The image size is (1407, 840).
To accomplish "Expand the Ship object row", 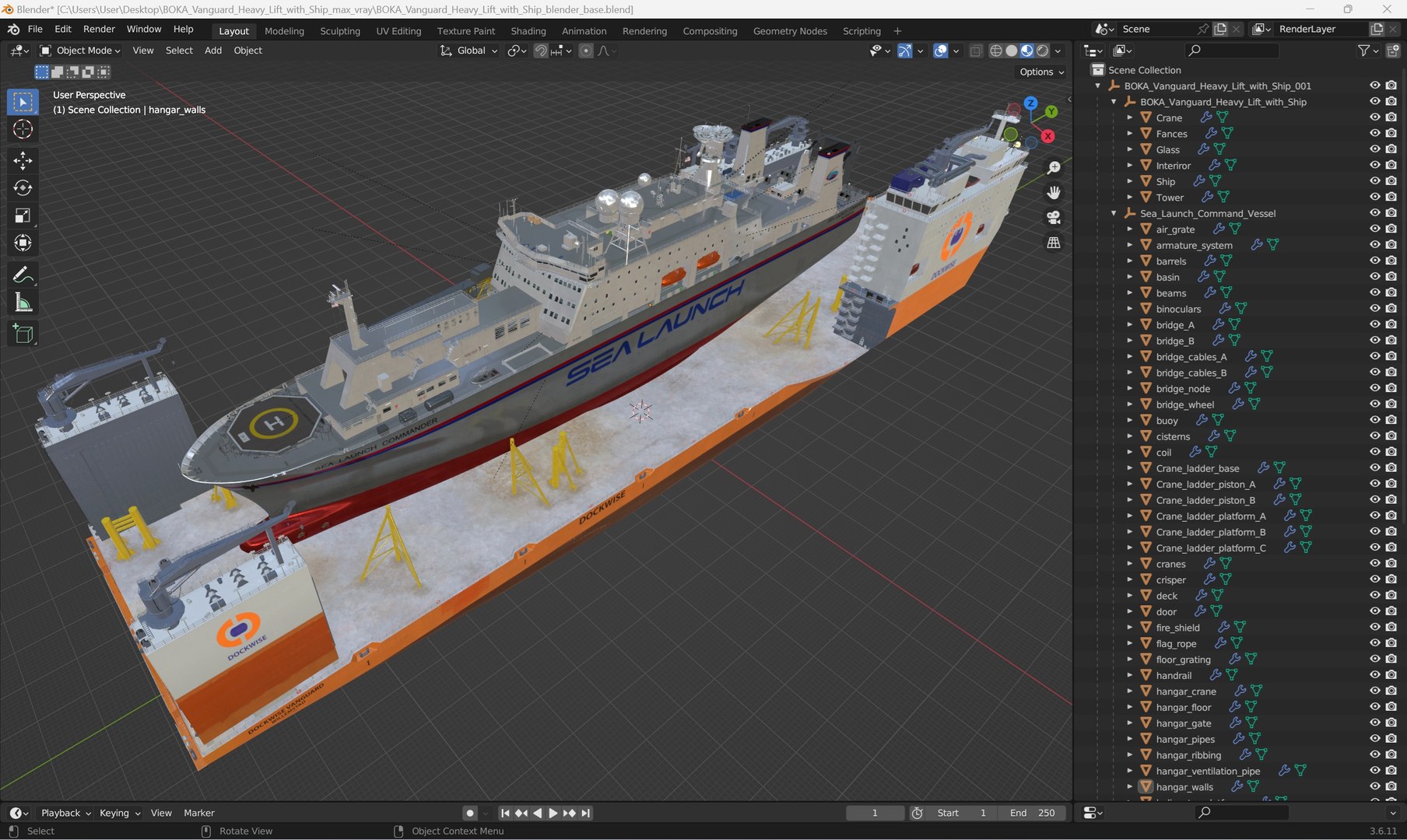I will (1130, 181).
